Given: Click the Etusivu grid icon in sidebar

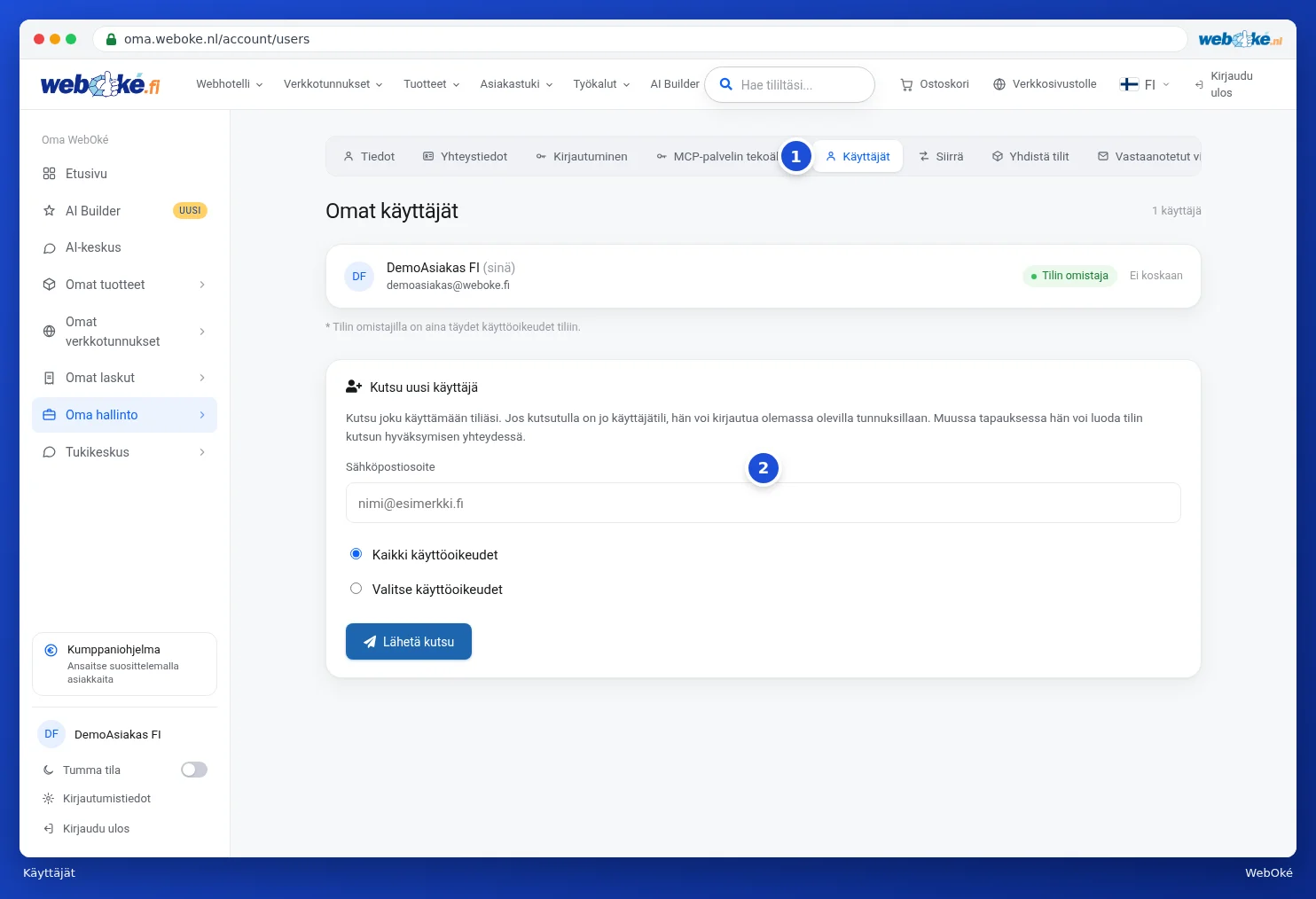Looking at the screenshot, I should click(x=50, y=174).
